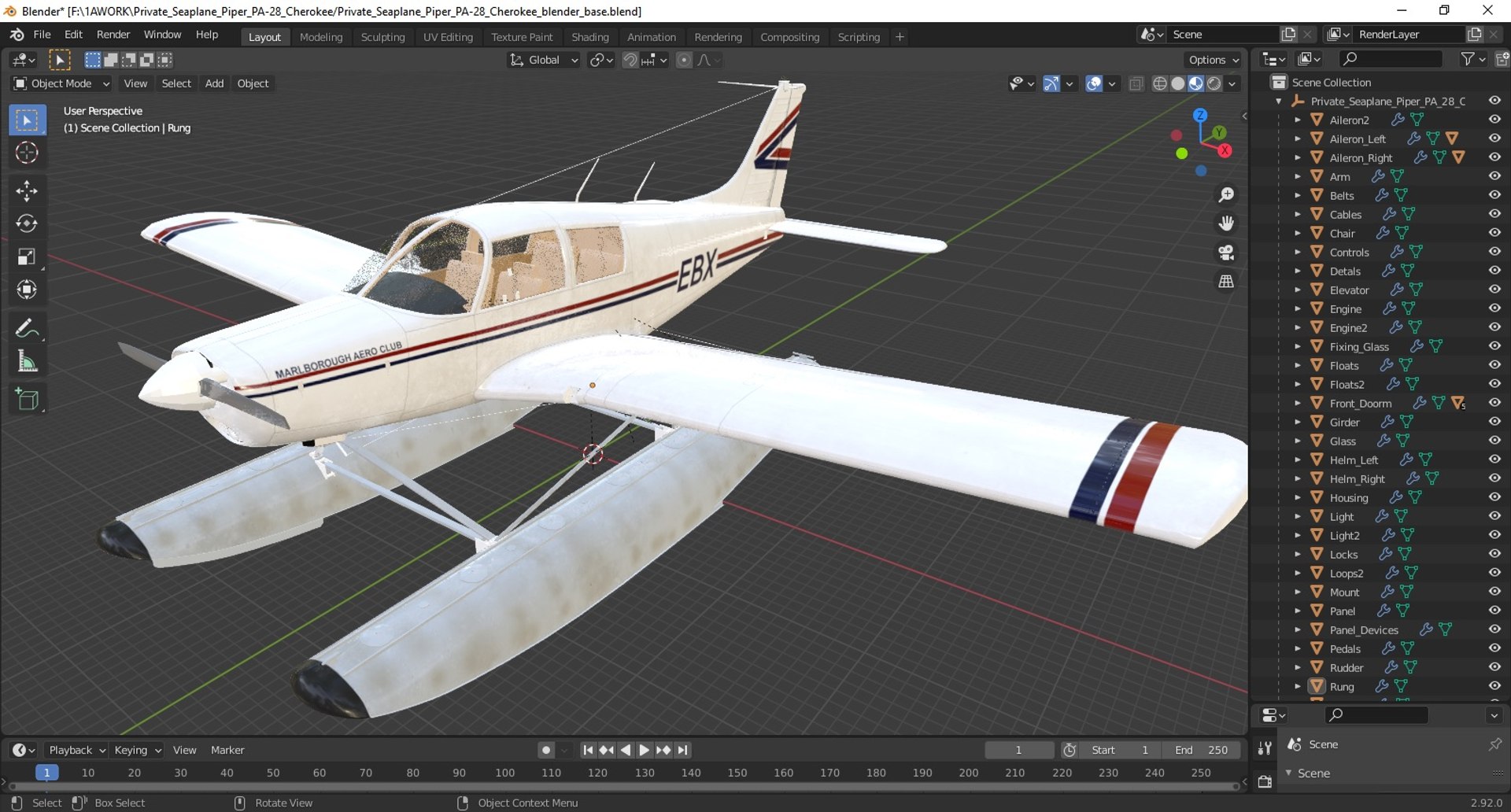Click the End frame 250 field
1511x812 pixels.
tap(1202, 750)
